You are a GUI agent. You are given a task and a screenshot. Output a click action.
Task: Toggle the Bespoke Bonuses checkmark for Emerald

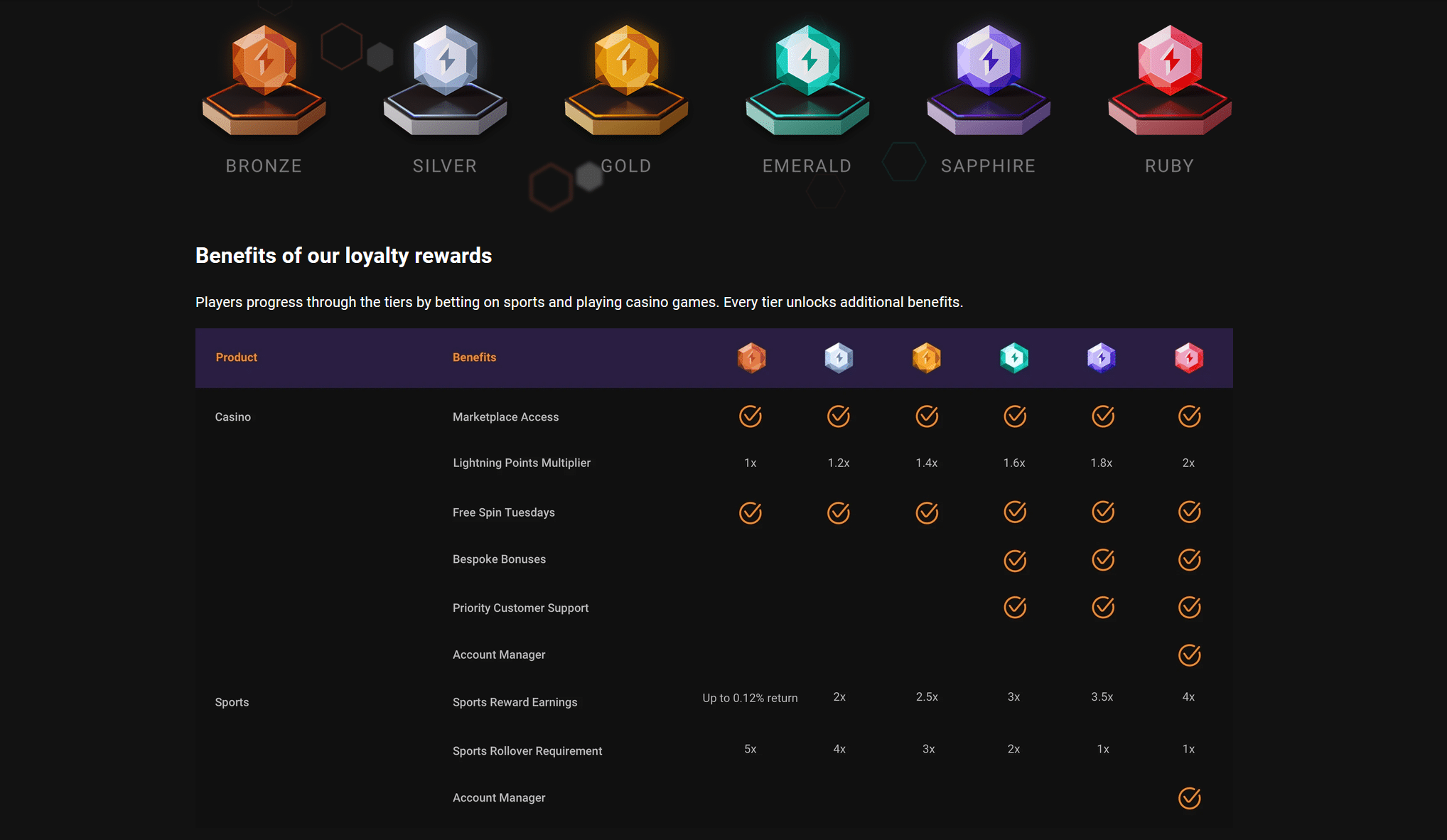[1014, 559]
